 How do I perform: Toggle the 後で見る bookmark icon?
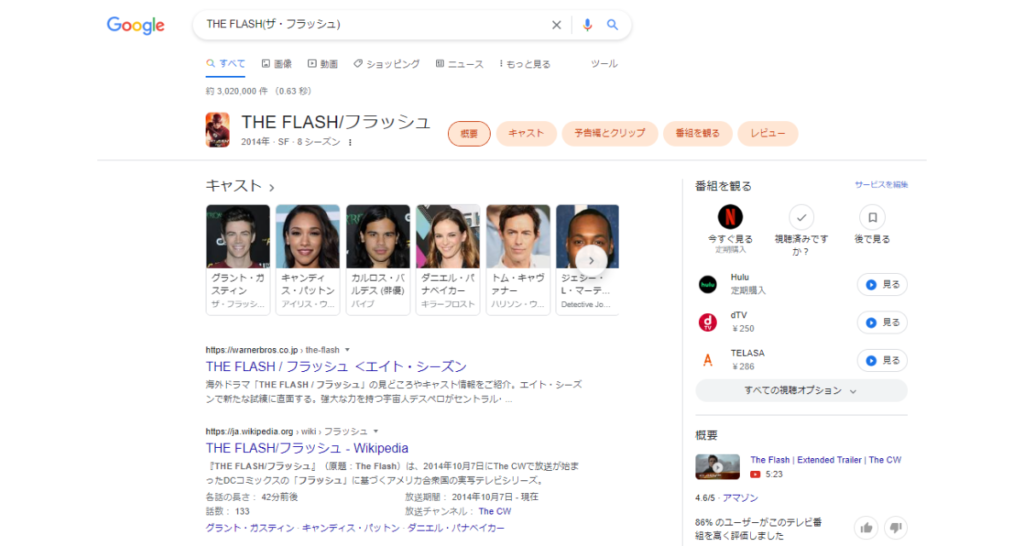coord(872,217)
